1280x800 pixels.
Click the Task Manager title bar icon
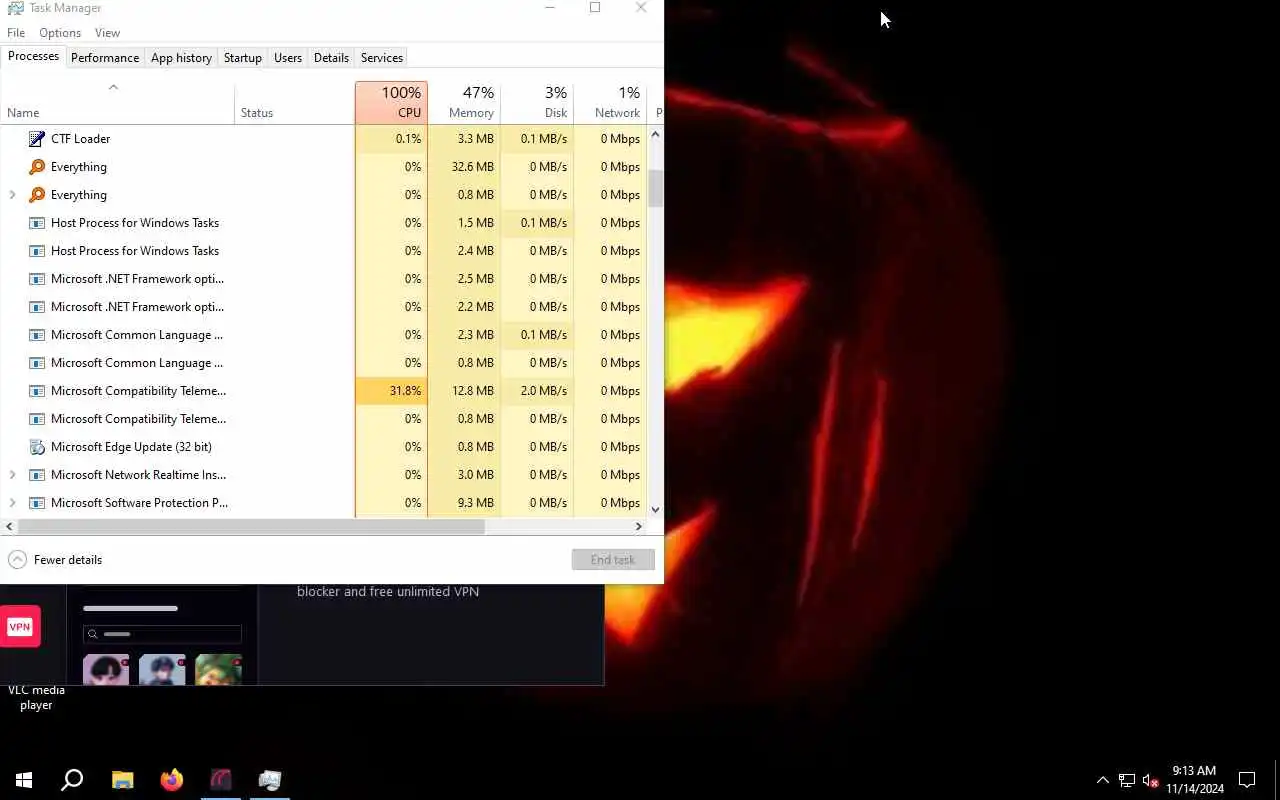click(15, 8)
